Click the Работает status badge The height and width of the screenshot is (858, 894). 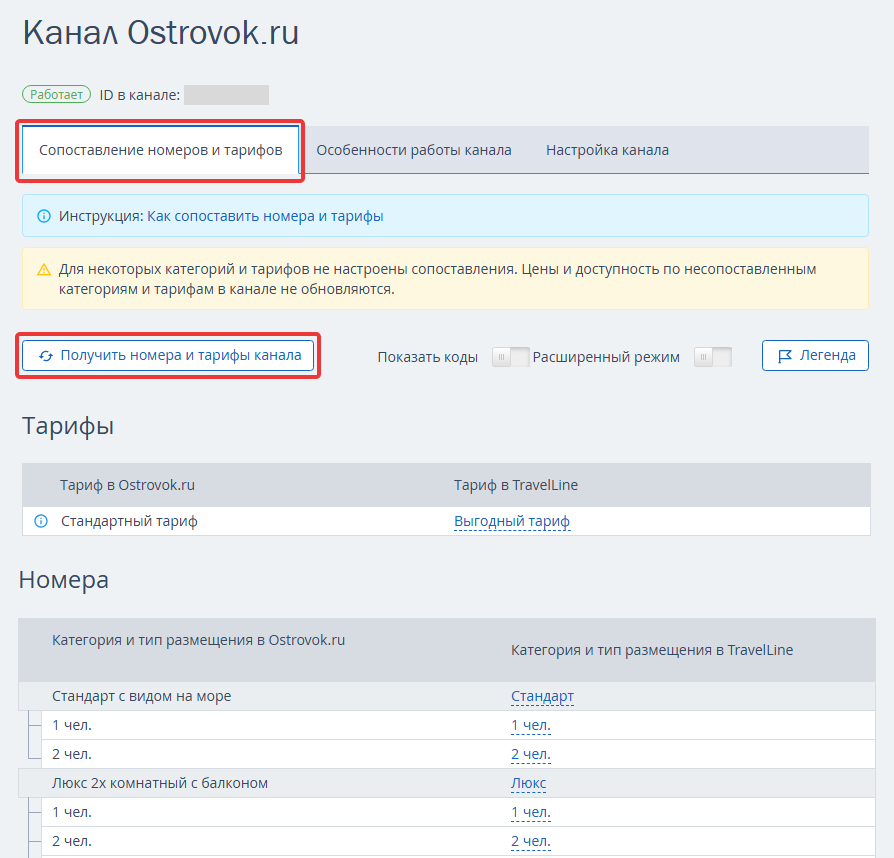point(56,95)
